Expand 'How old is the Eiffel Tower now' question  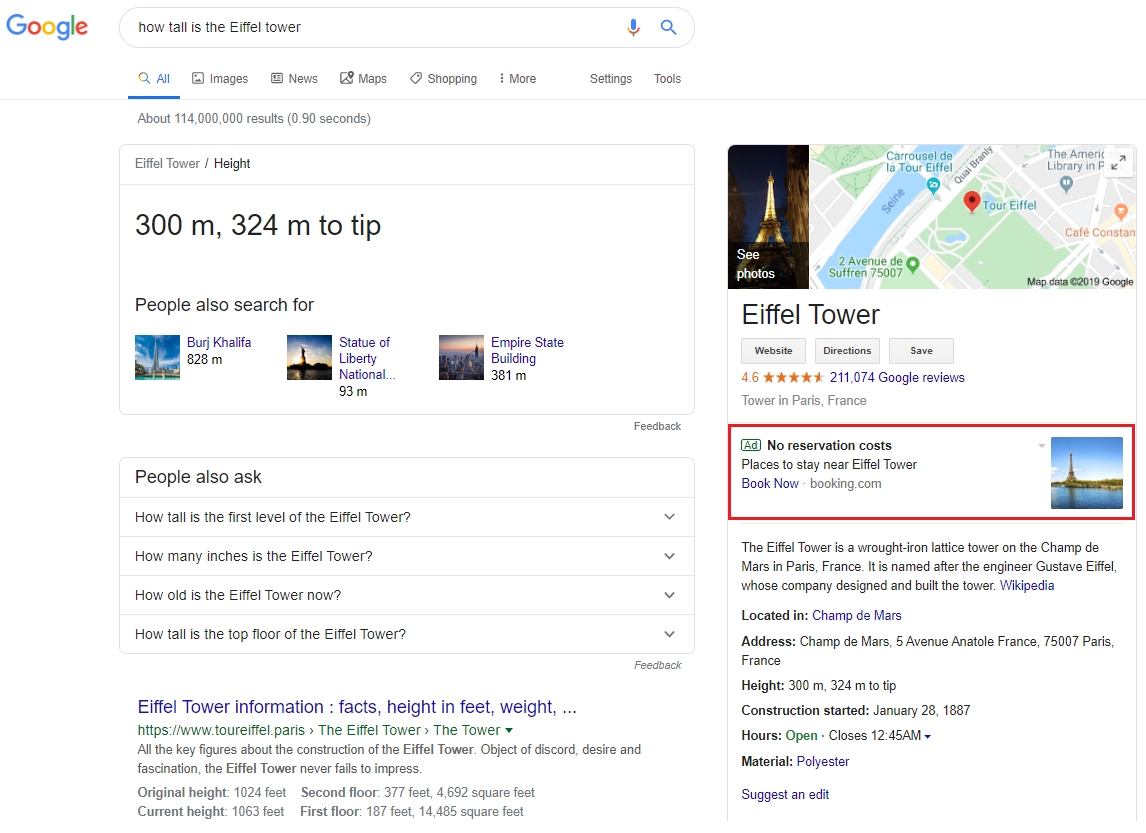click(406, 596)
